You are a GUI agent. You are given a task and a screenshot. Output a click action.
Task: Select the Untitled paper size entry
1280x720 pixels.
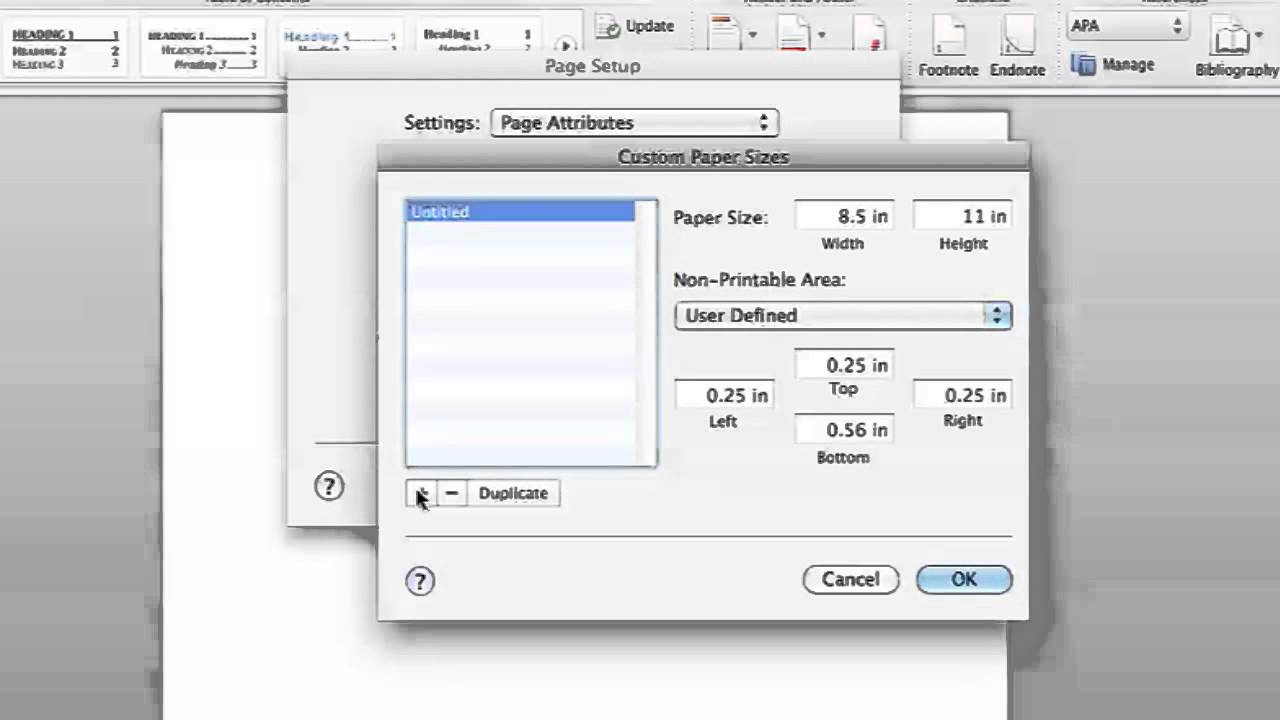click(x=520, y=212)
